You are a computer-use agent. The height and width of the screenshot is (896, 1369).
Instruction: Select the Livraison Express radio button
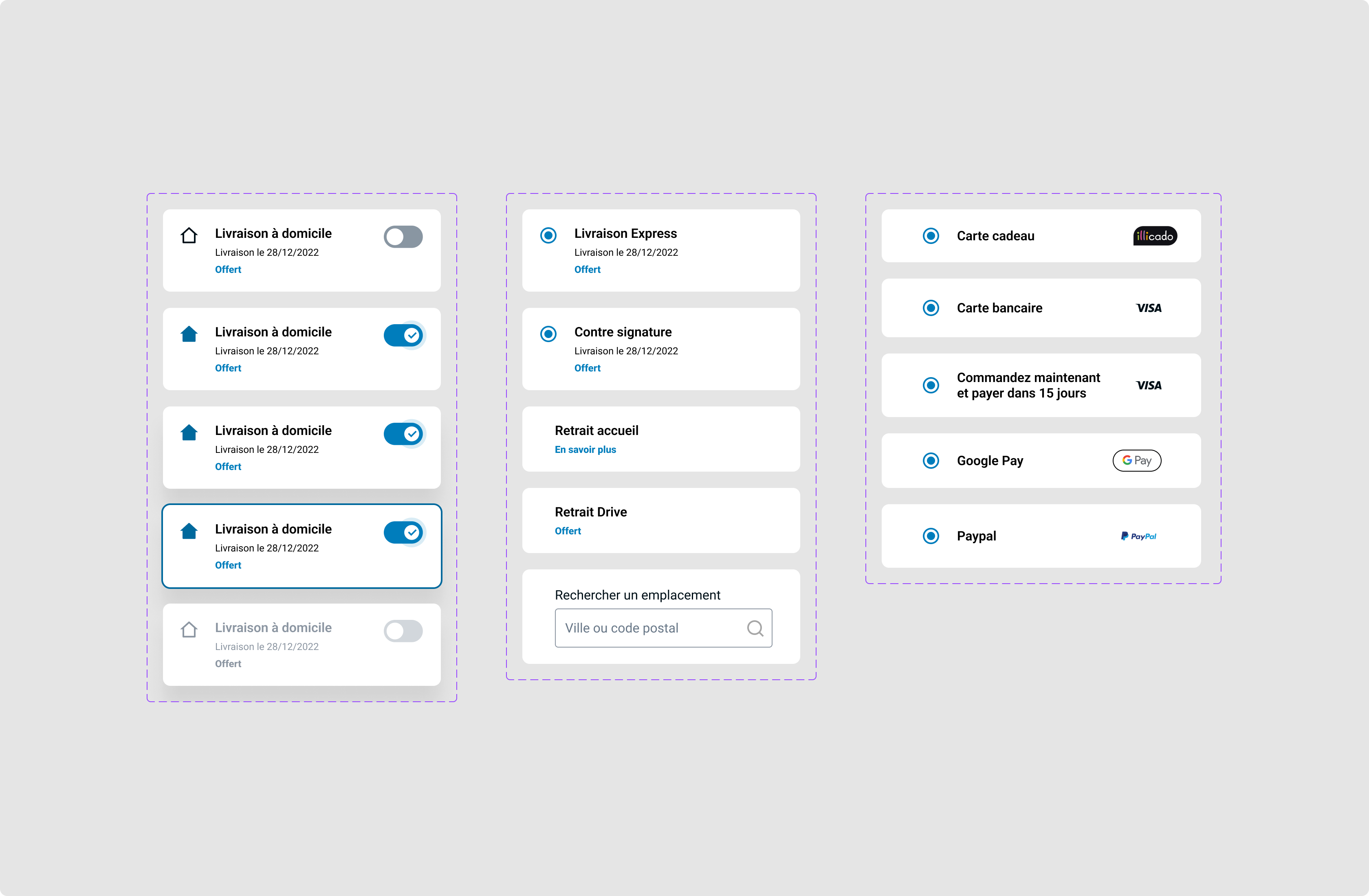click(x=548, y=235)
